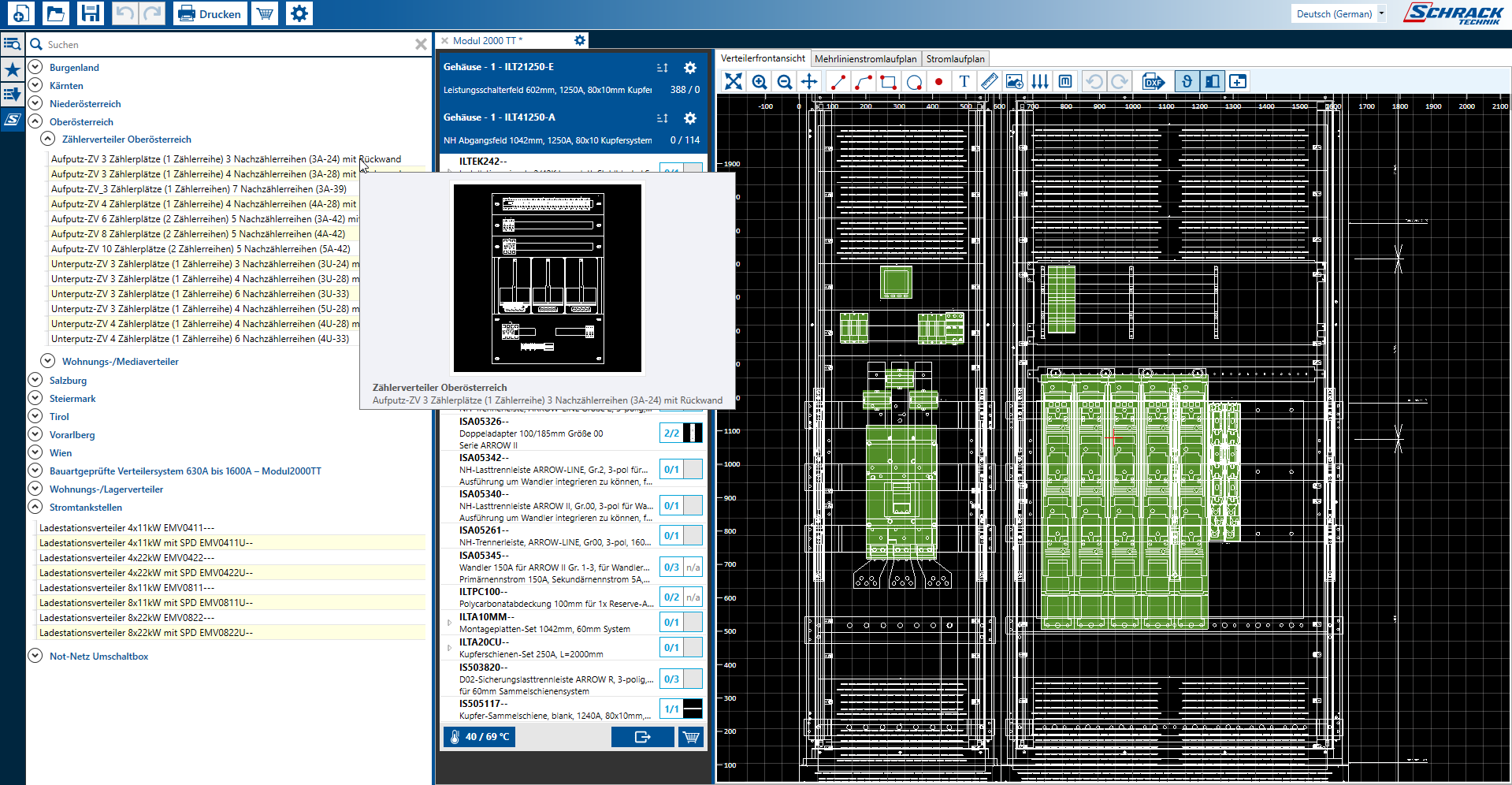Insert an image into the drawing
Screen dimensions: 1512x785
click(1015, 81)
